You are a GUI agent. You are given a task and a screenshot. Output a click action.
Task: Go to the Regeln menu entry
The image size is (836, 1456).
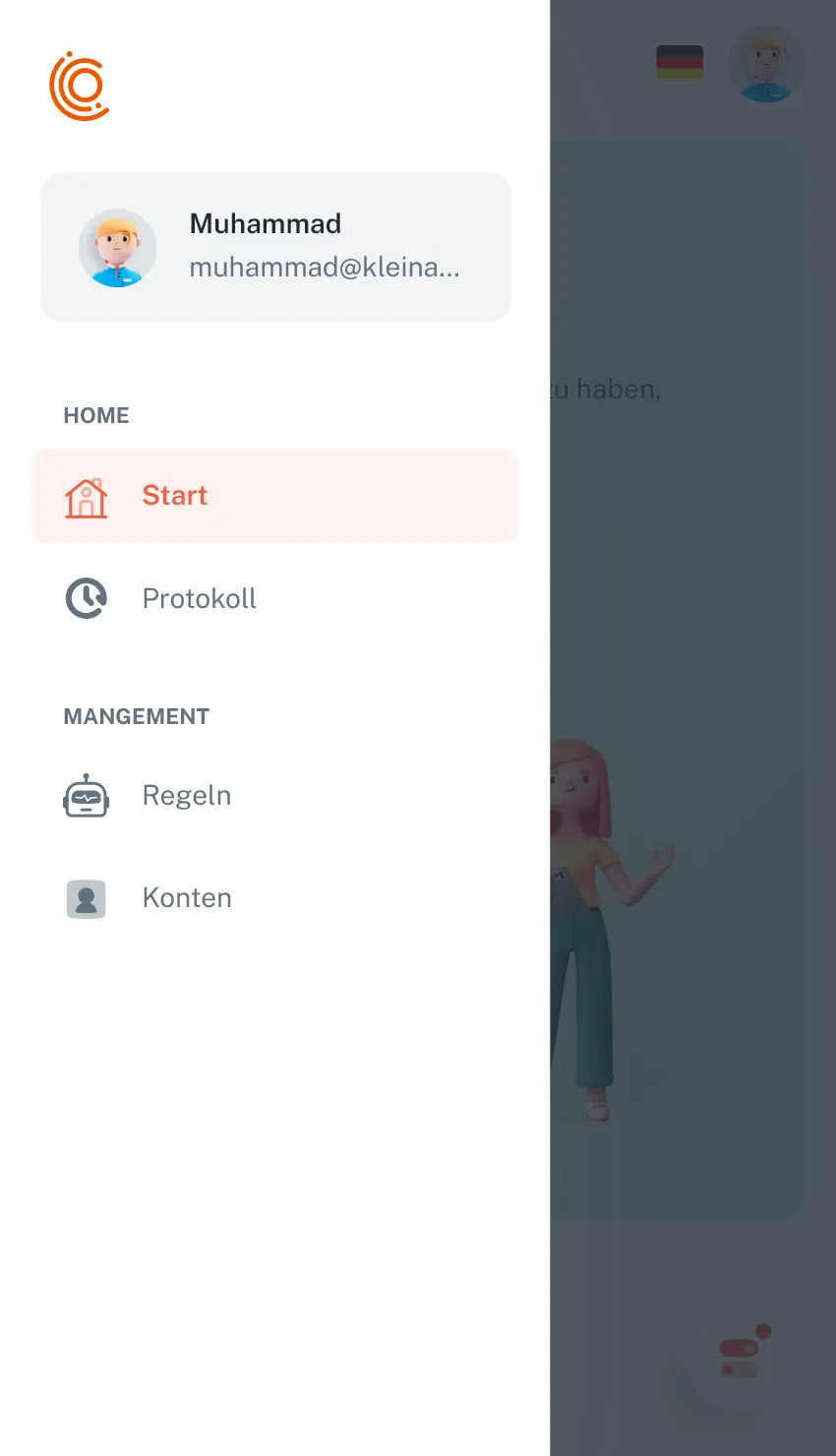pyautogui.click(x=275, y=796)
